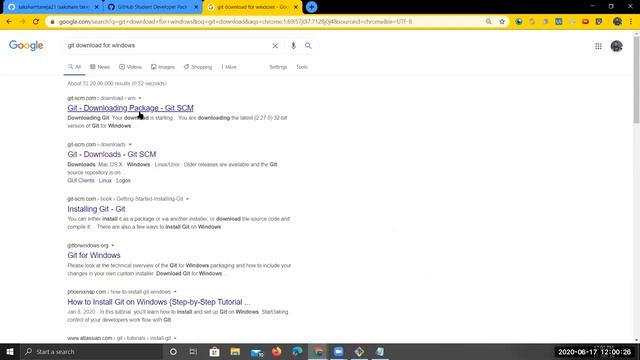This screenshot has width=640, height=360.
Task: Bookmark this page with the star icon
Action: tap(502, 22)
